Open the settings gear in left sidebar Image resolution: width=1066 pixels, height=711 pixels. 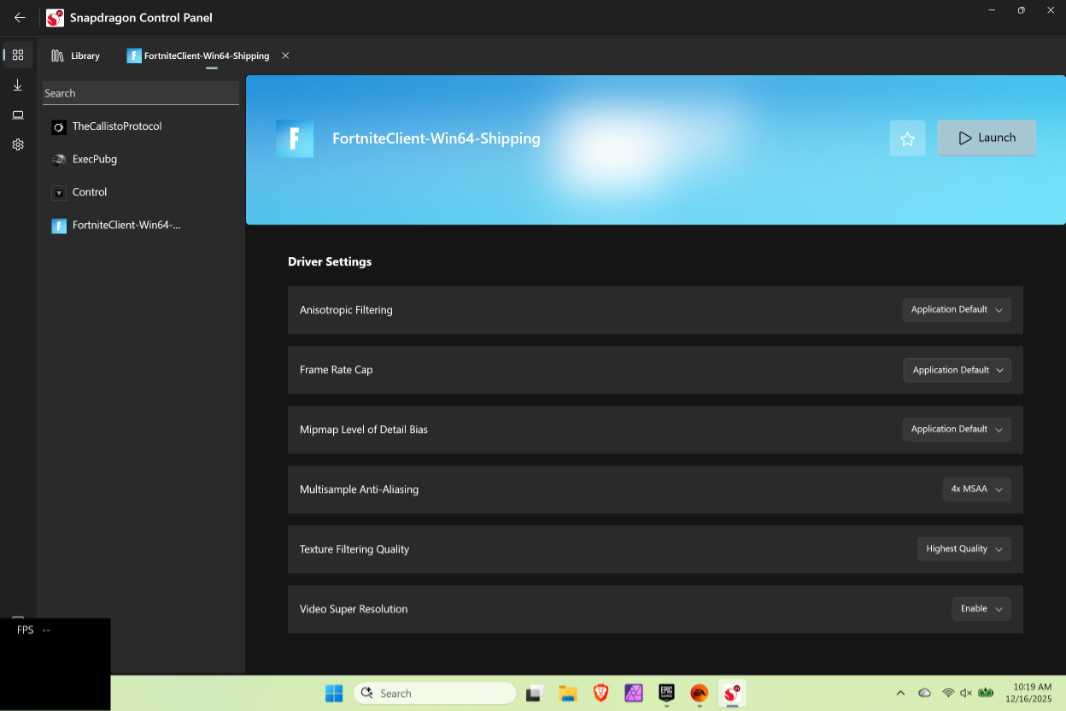pyautogui.click(x=18, y=145)
